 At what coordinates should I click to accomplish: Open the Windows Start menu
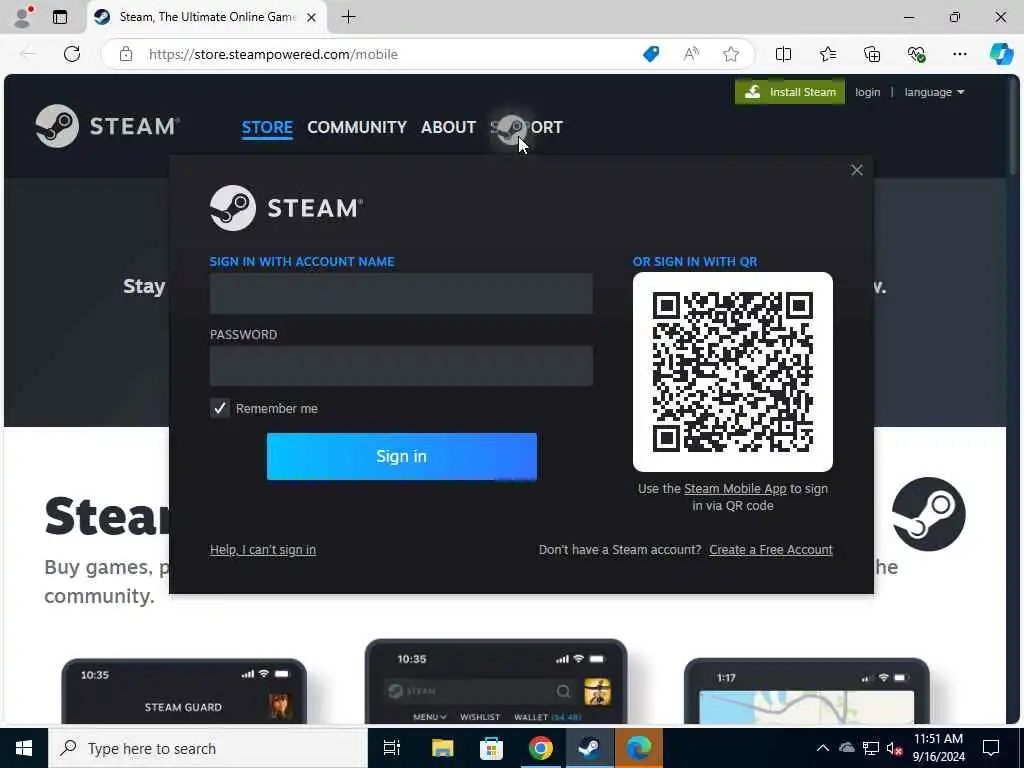24,748
